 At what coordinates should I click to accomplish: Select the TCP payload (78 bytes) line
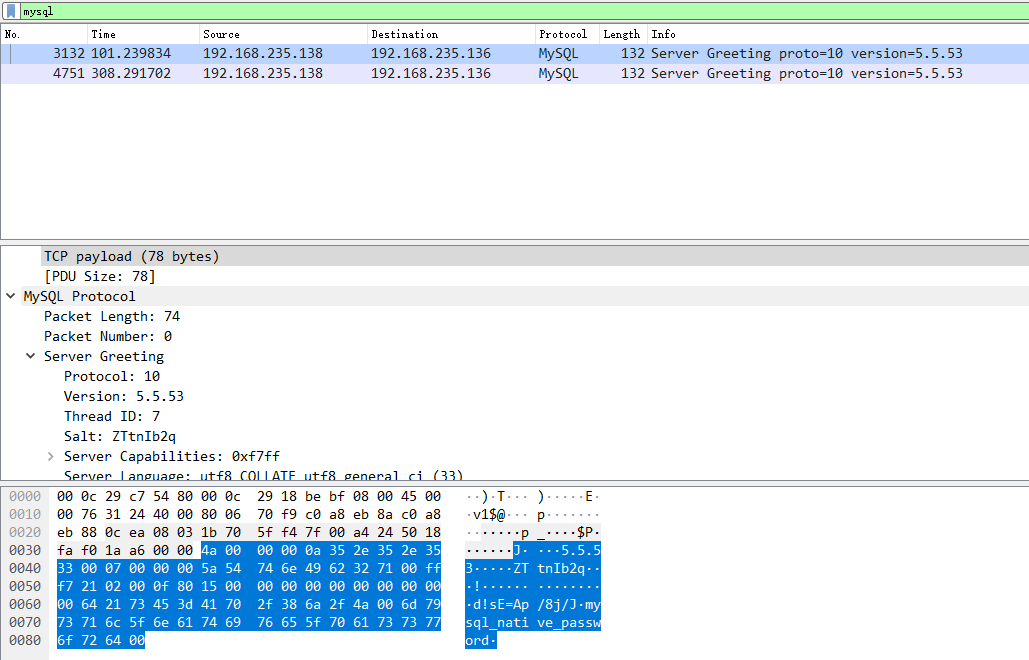pyautogui.click(x=131, y=256)
